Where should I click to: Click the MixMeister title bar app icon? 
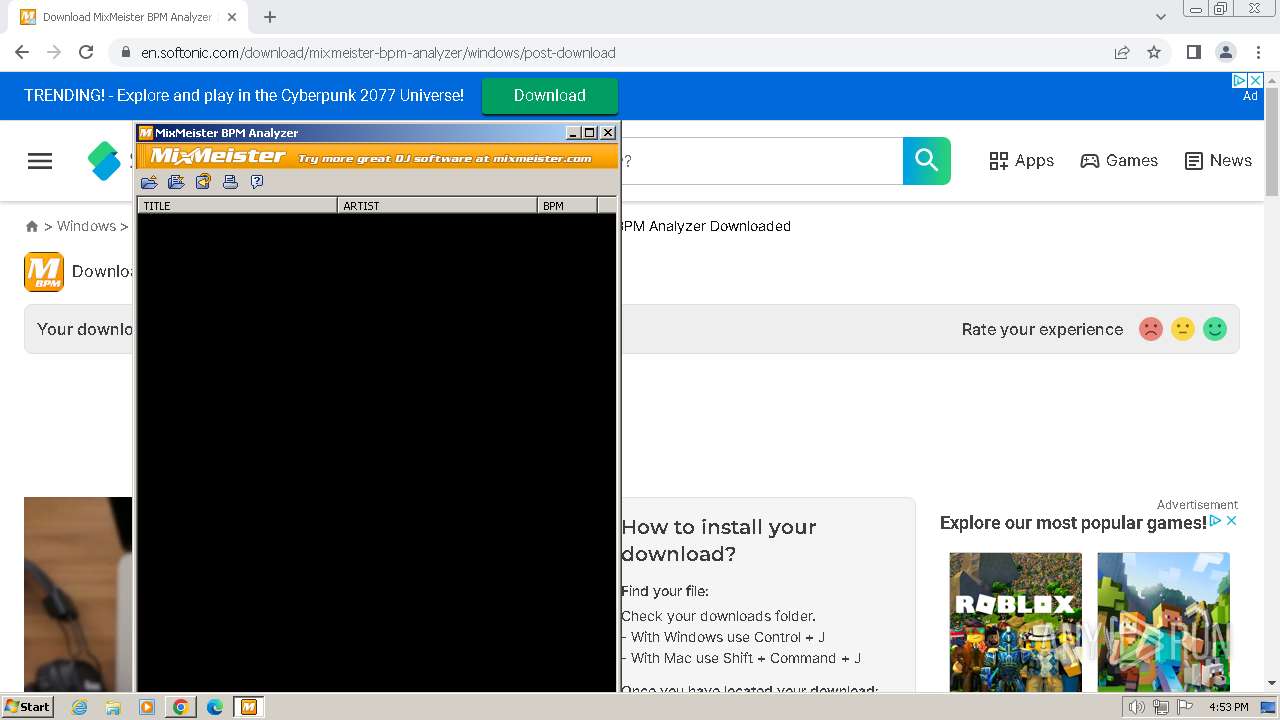point(146,132)
